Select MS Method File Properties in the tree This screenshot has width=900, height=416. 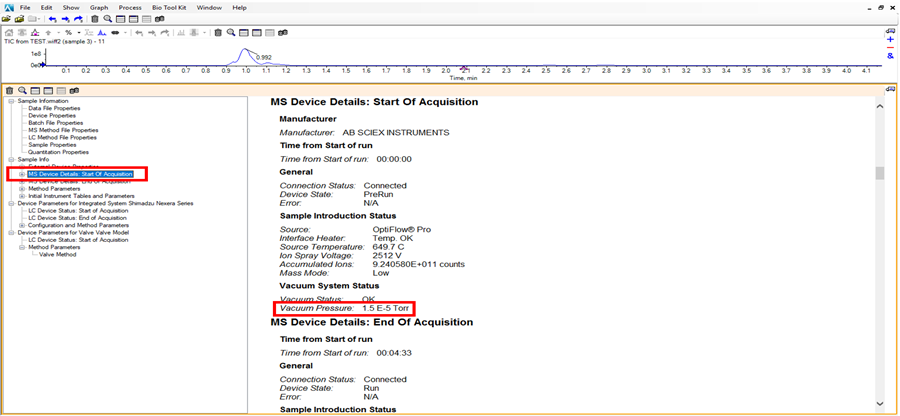(63, 130)
